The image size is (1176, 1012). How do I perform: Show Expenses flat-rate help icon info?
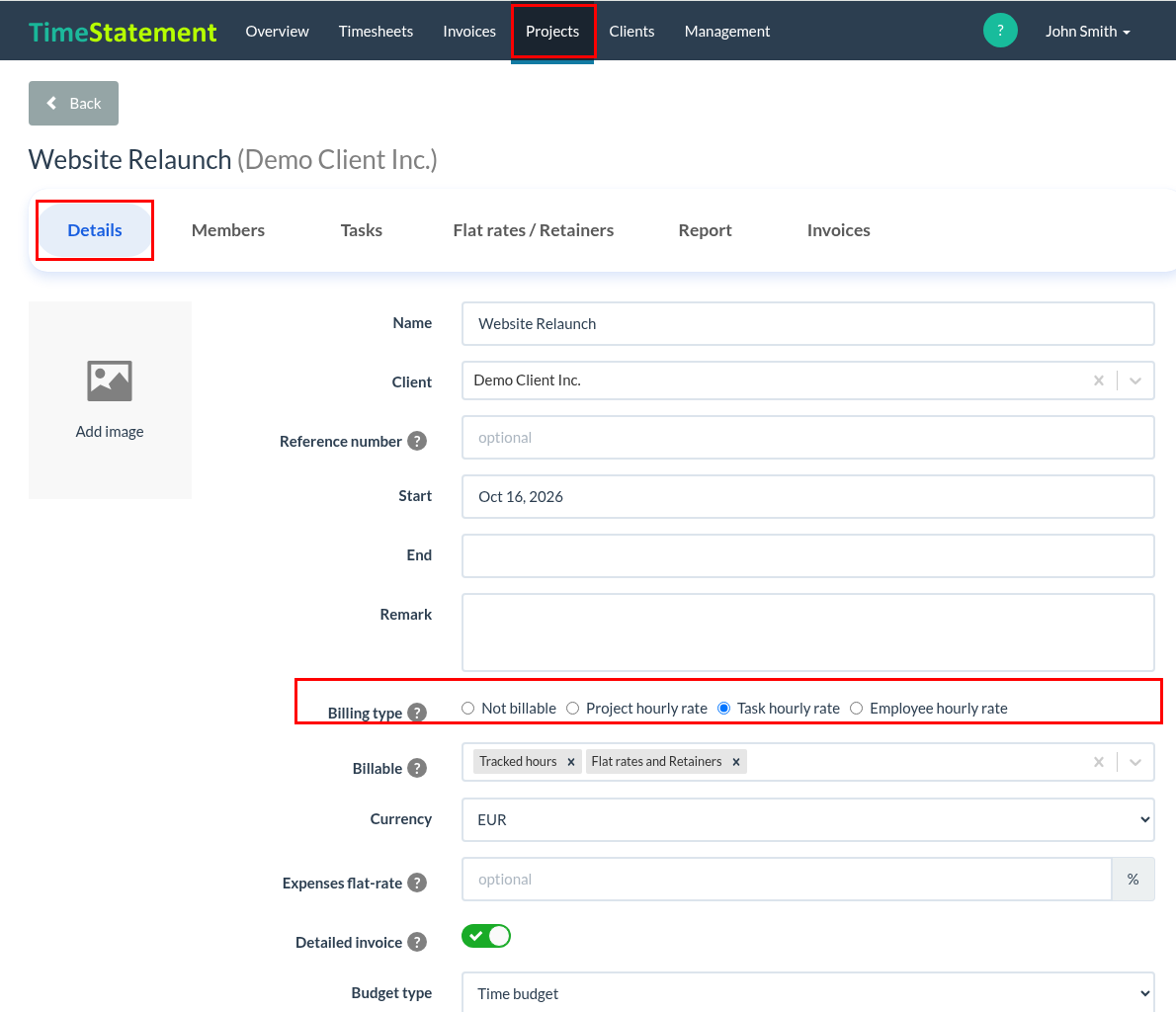[x=417, y=883]
